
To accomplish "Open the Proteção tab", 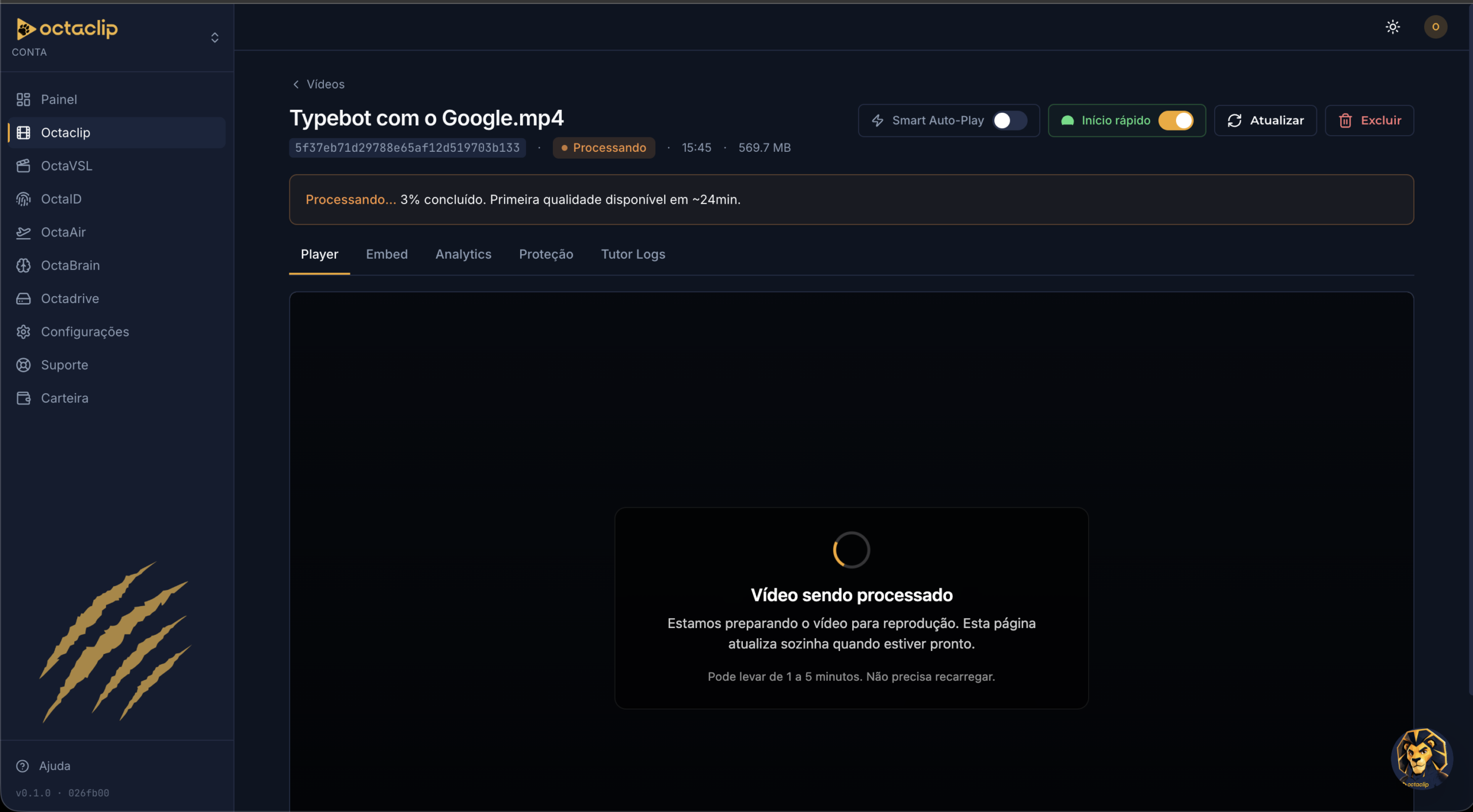I will pyautogui.click(x=546, y=254).
